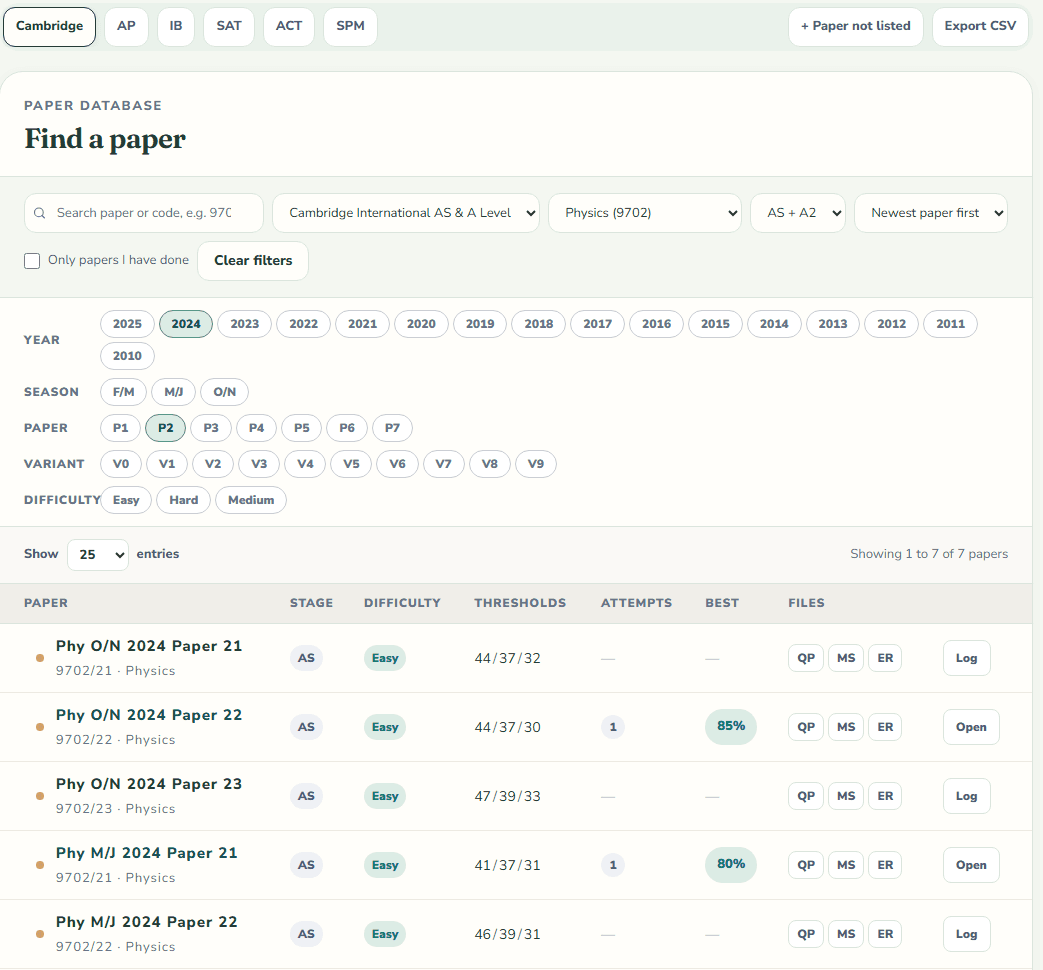Open QP file for M/J 2024 Paper 21
This screenshot has width=1043, height=970.
coord(806,865)
